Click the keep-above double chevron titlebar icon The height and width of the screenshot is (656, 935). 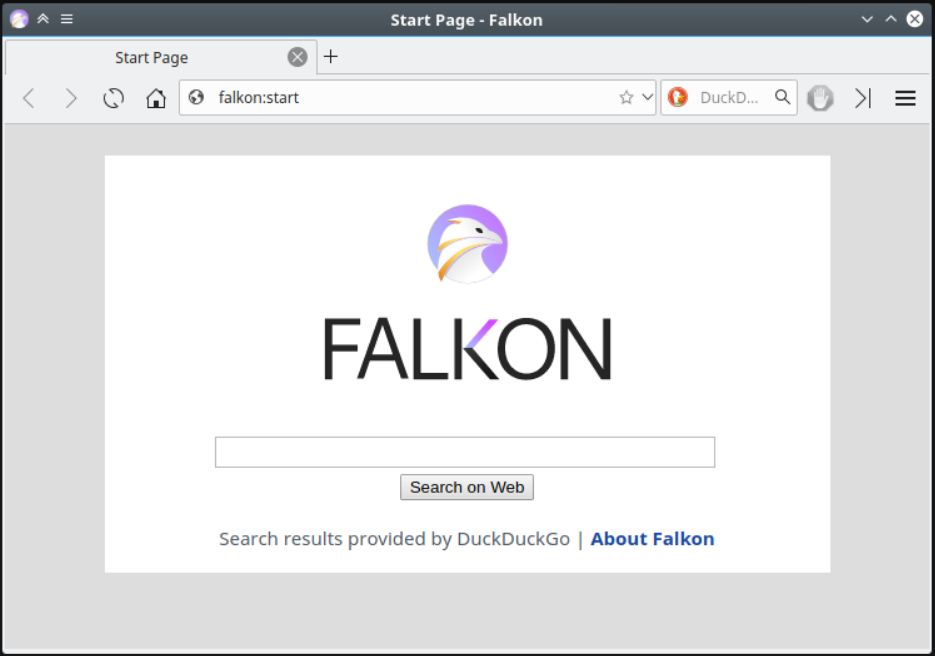click(x=43, y=18)
